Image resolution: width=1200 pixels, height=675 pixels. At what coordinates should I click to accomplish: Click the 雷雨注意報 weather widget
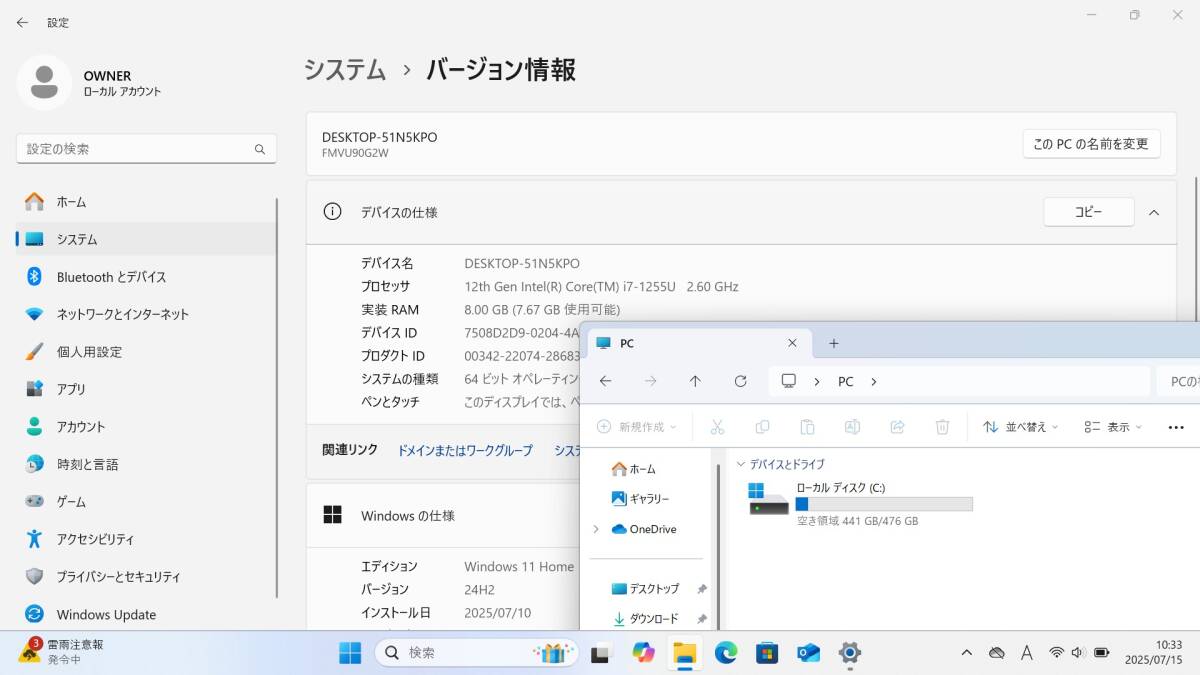click(62, 652)
